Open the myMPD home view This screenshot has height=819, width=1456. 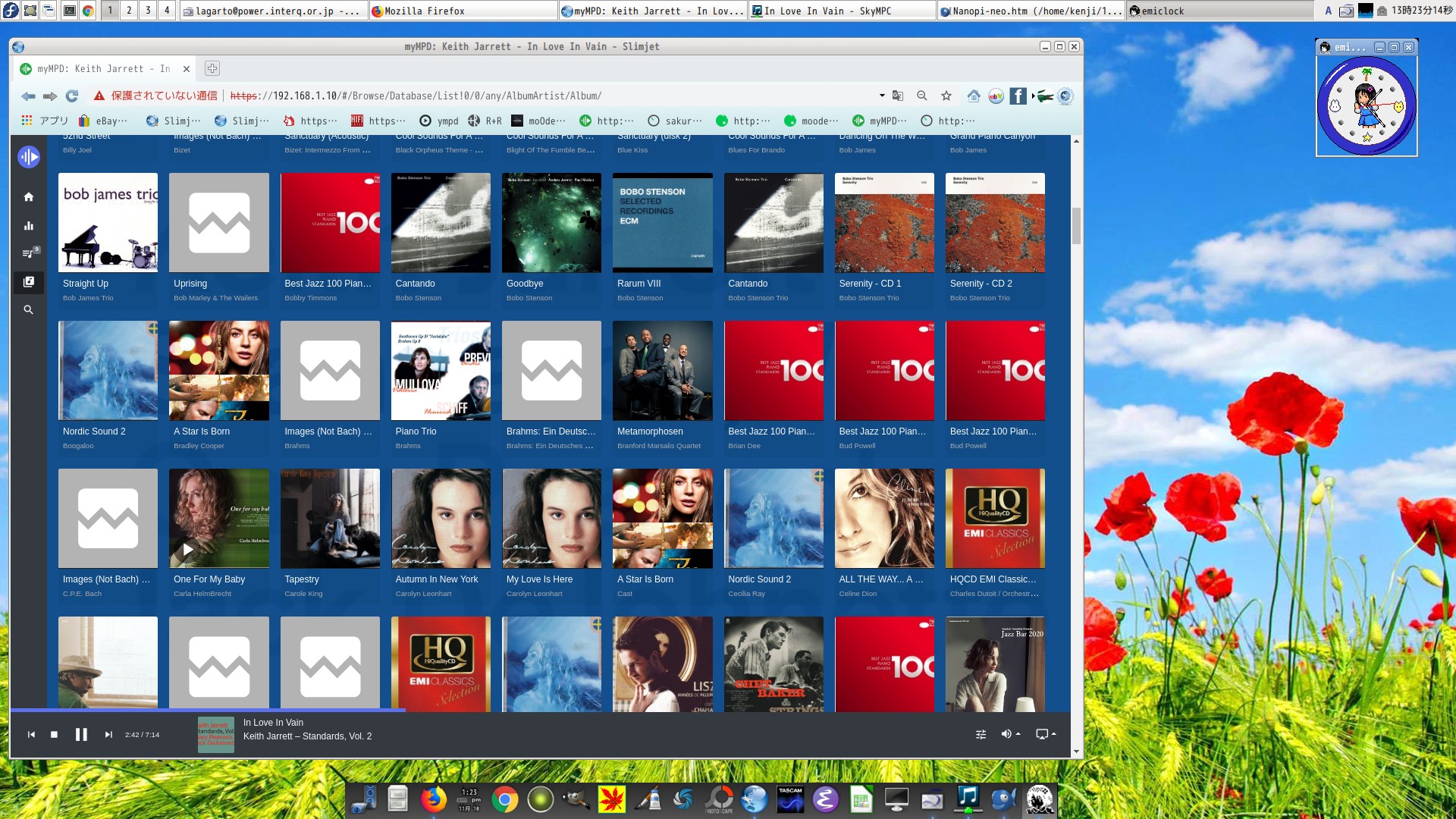[28, 197]
